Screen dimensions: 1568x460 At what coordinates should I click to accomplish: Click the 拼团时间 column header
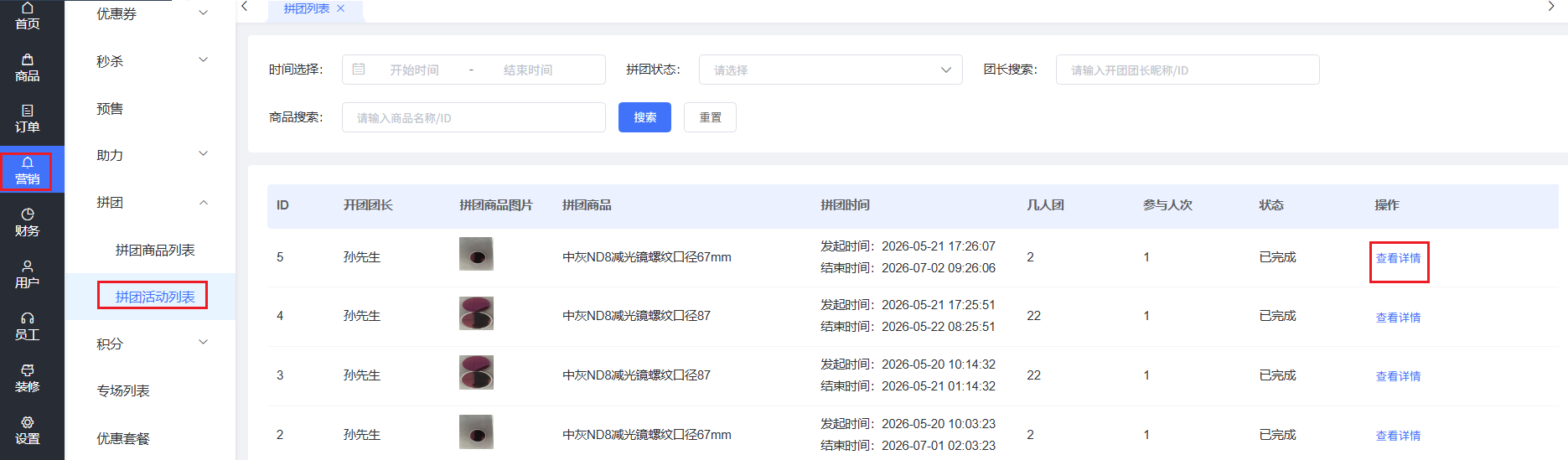[845, 205]
